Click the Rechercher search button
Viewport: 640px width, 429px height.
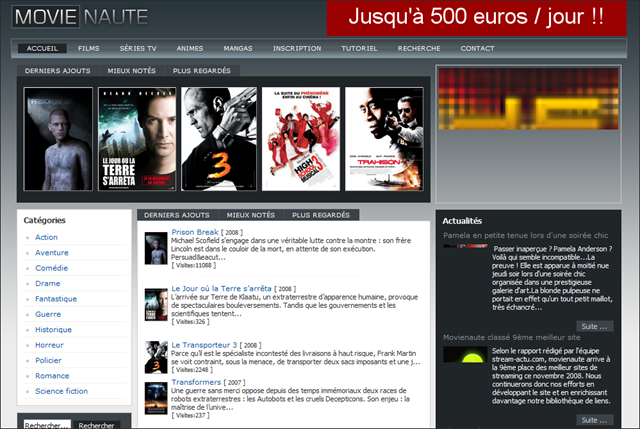[97, 425]
